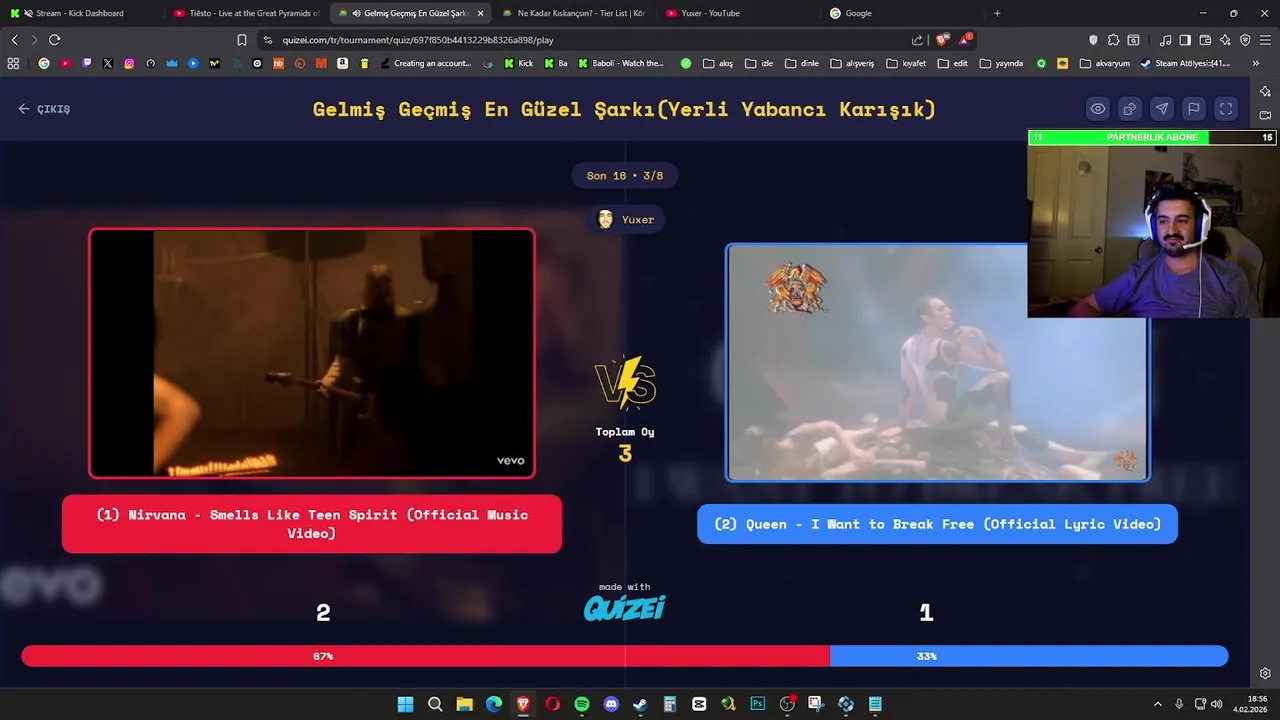1280x720 pixels.
Task: Enter fullscreen with the expand icon
Action: coord(1226,109)
